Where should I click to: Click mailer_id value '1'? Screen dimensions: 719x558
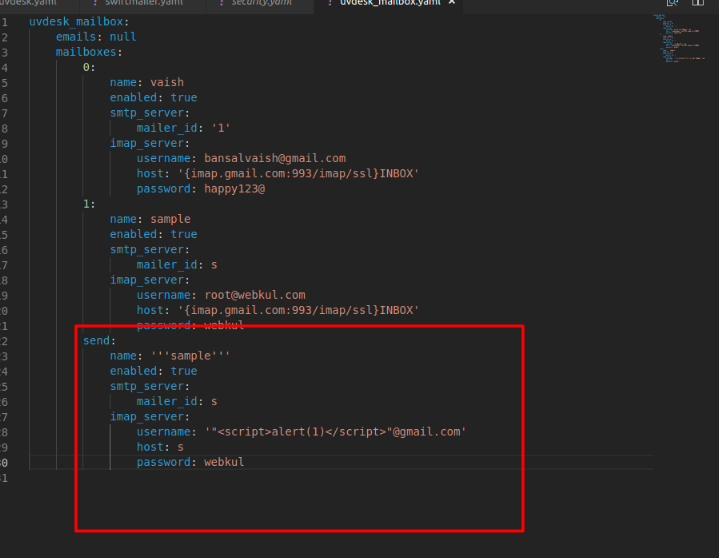[221, 128]
